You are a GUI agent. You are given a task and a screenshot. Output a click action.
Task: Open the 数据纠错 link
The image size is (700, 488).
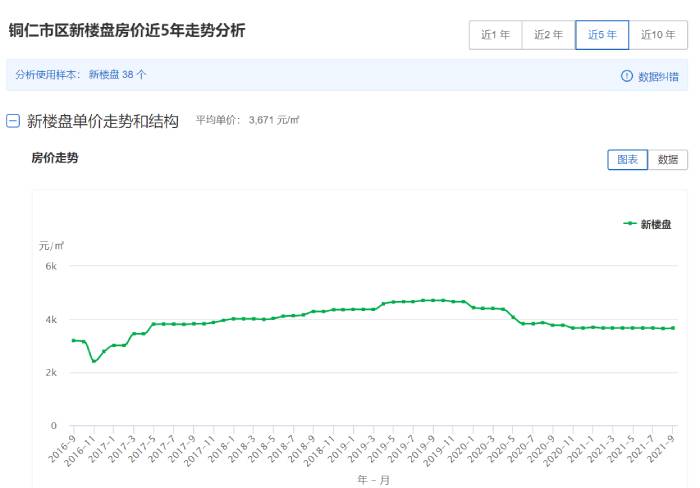pyautogui.click(x=658, y=76)
